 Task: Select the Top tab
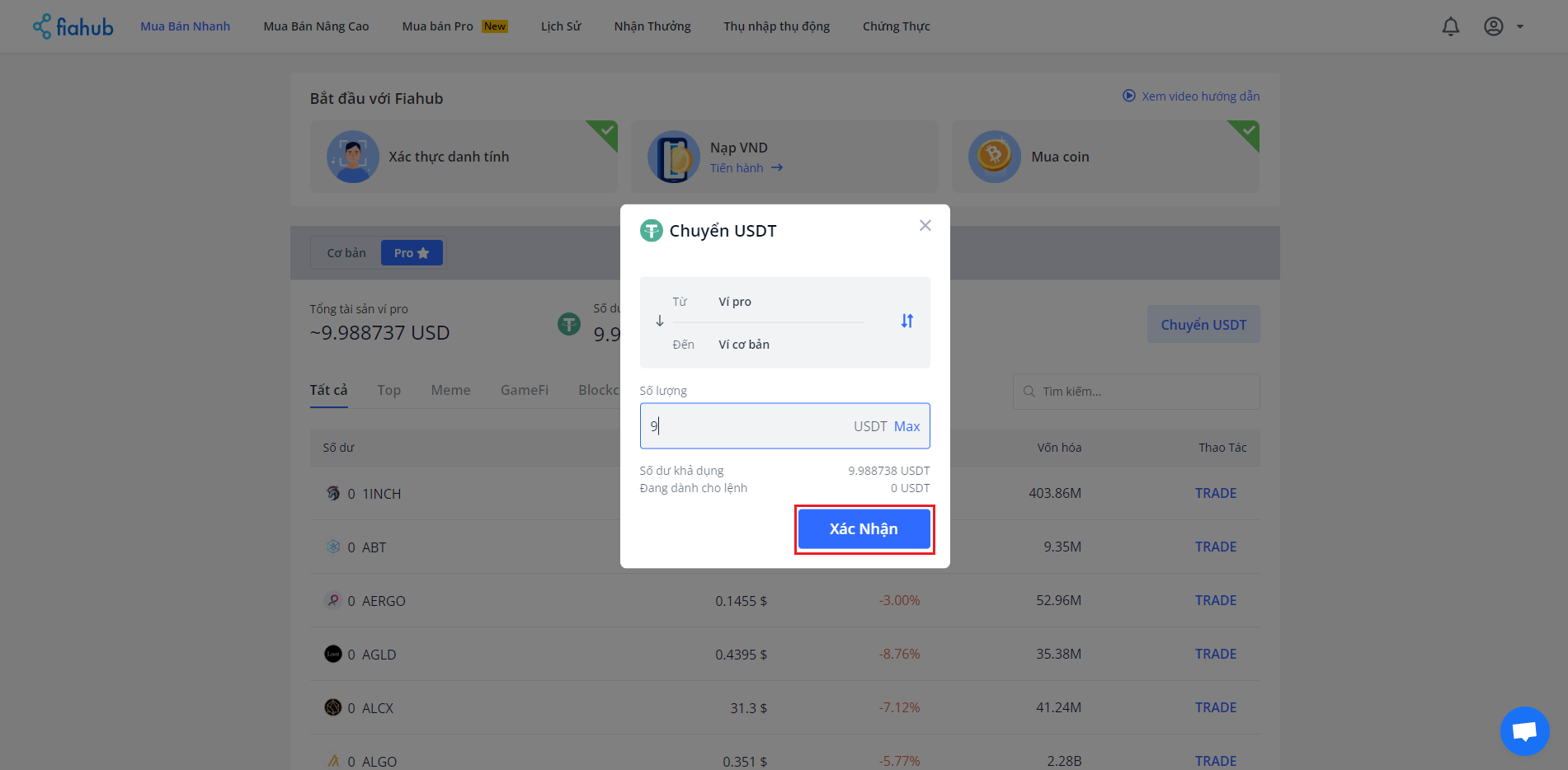tap(388, 390)
